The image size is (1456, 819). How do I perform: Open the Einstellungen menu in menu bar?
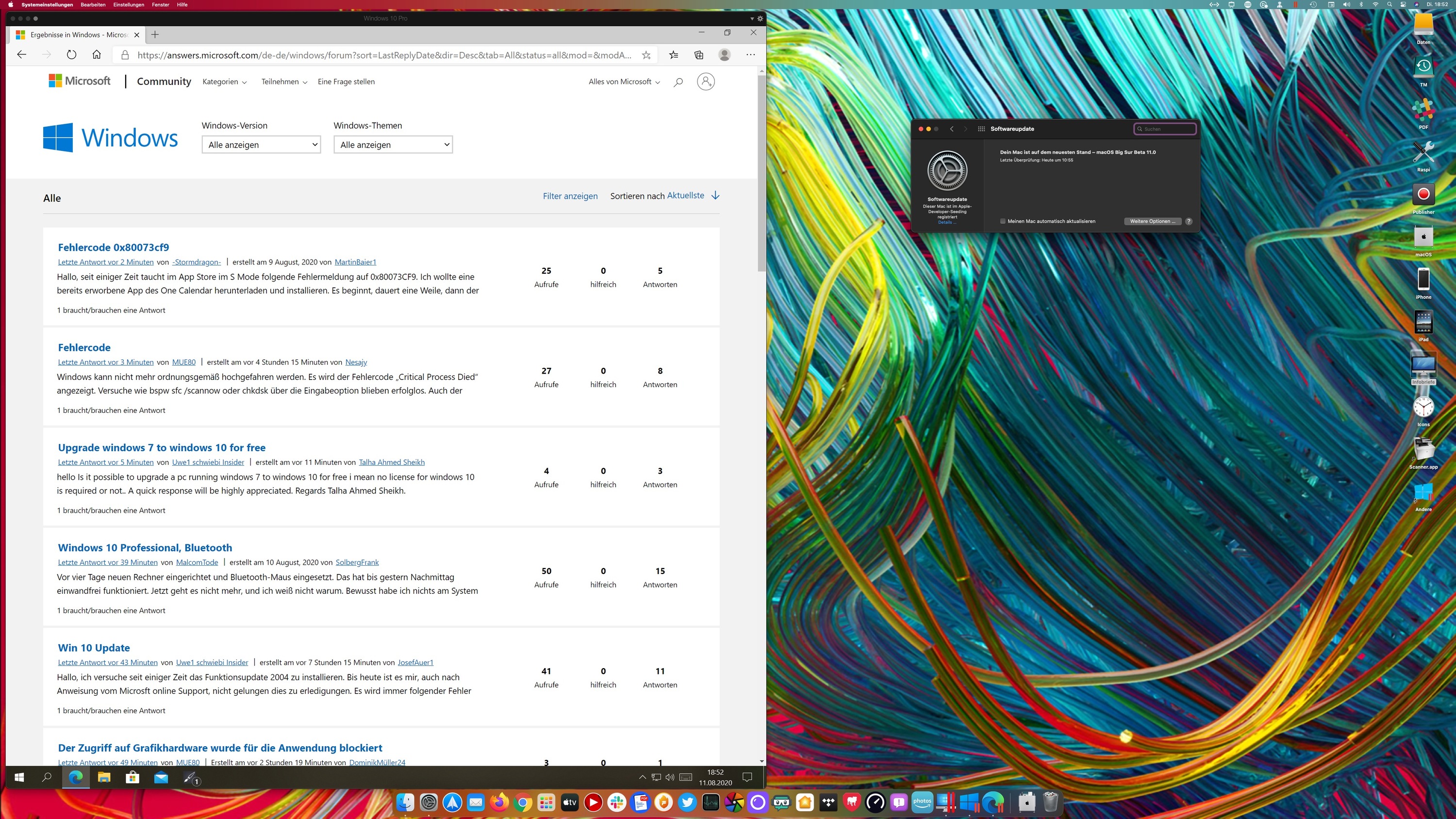(x=128, y=4)
